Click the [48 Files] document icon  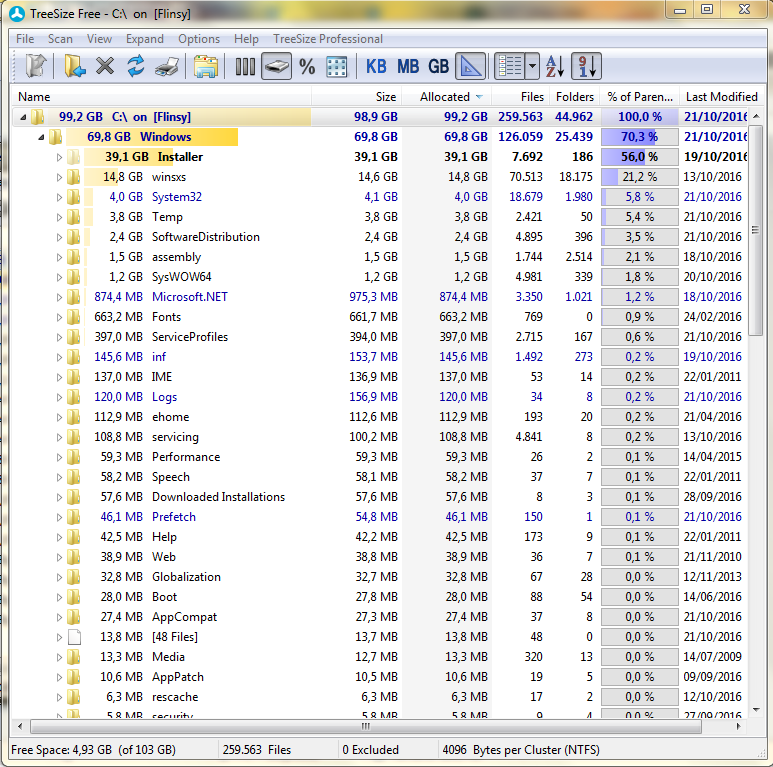[74, 637]
